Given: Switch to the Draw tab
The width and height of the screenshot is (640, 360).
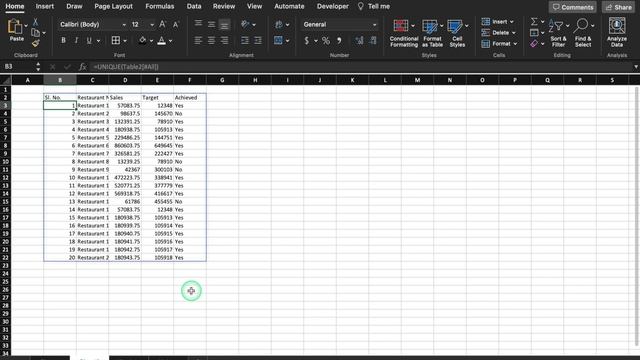Looking at the screenshot, I should (x=74, y=7).
